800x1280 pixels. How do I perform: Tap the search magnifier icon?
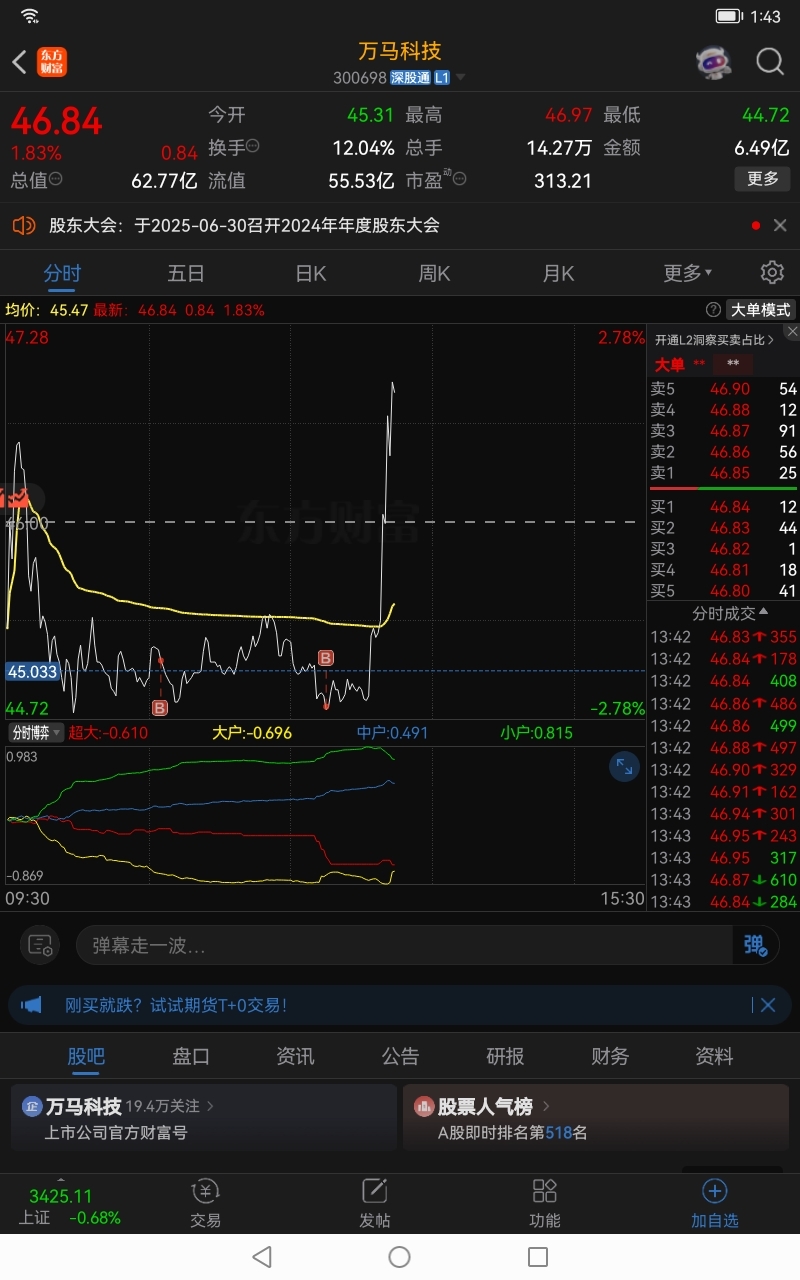(x=770, y=62)
